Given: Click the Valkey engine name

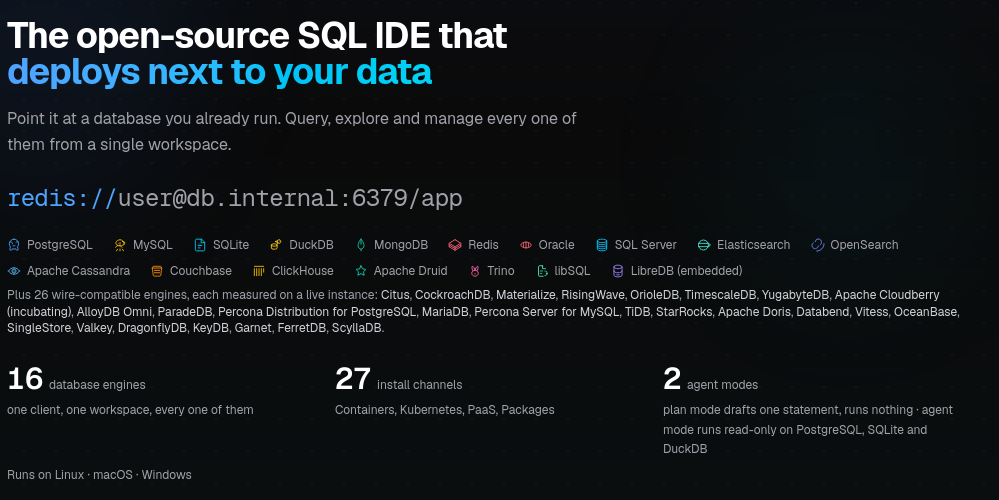Looking at the screenshot, I should [94, 329].
